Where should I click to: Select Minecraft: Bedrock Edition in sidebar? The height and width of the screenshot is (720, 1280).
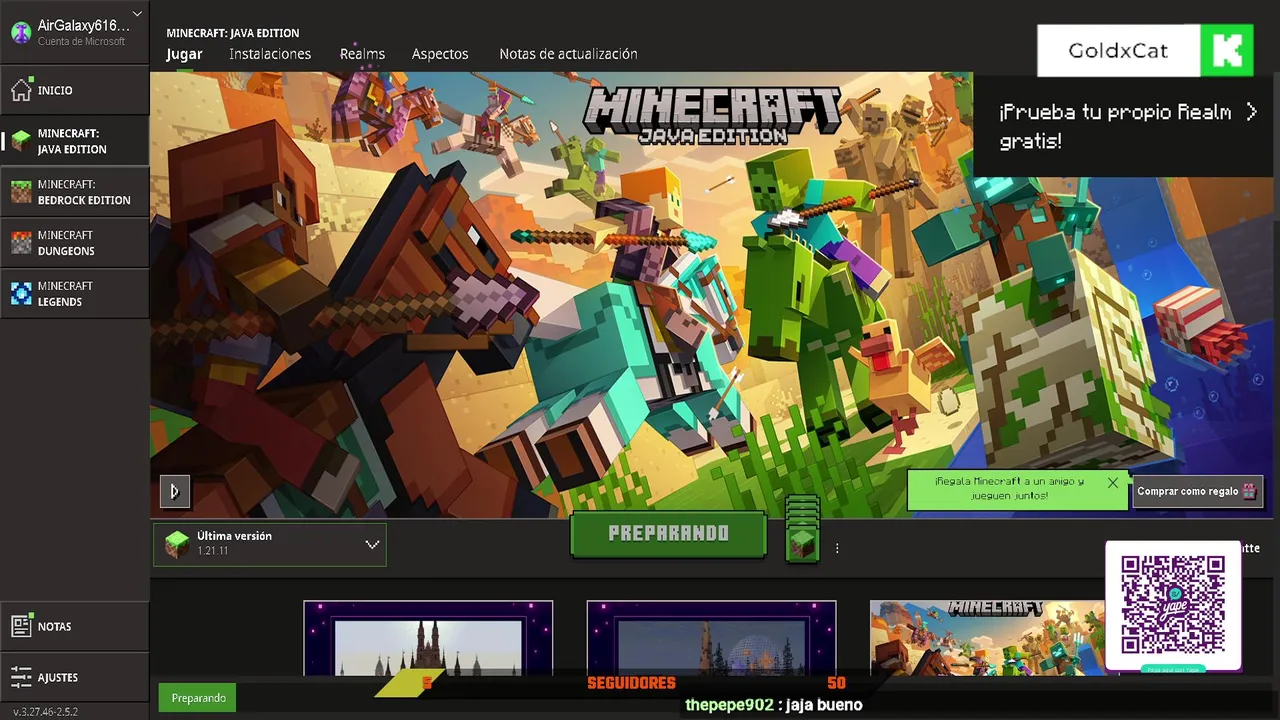pos(75,192)
